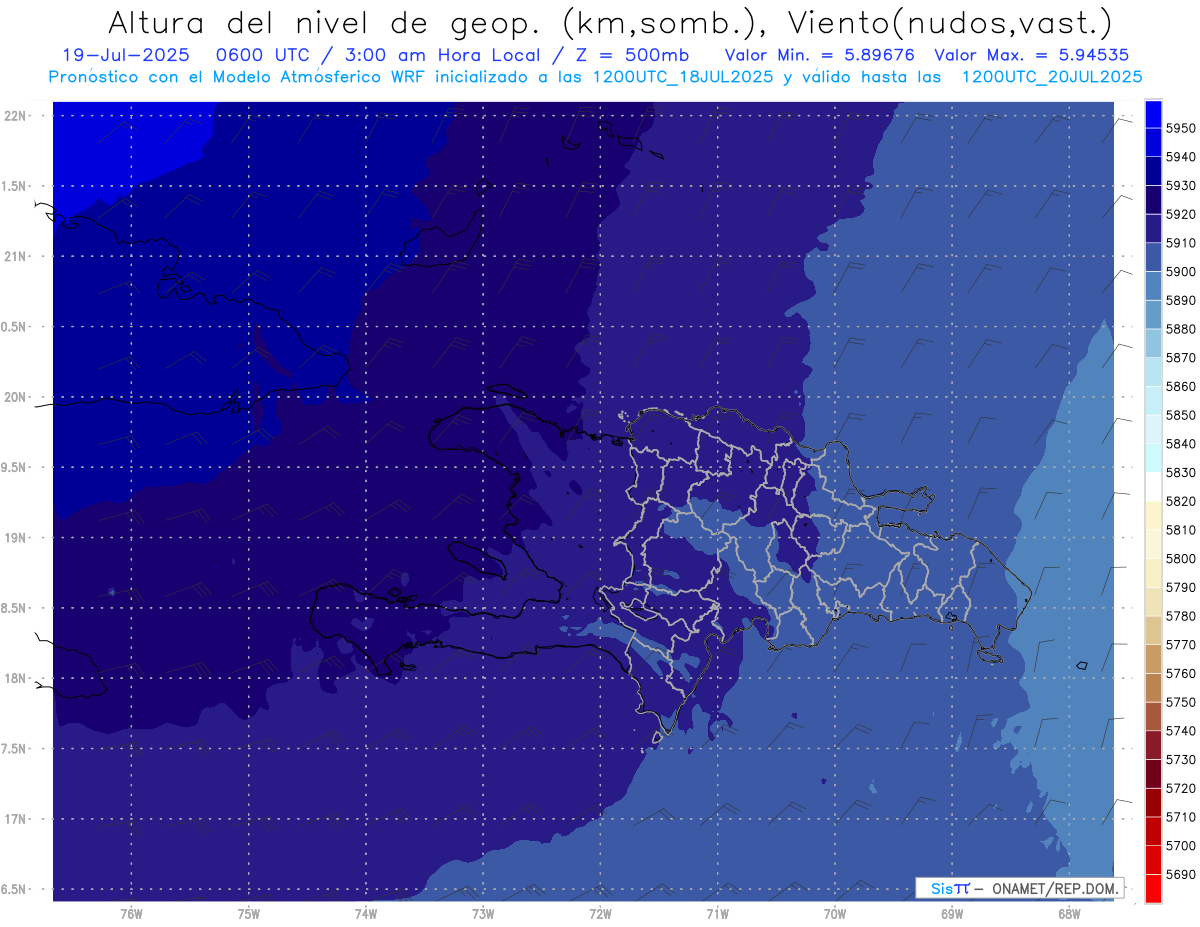Click the 5700 legend value

(x=1181, y=845)
